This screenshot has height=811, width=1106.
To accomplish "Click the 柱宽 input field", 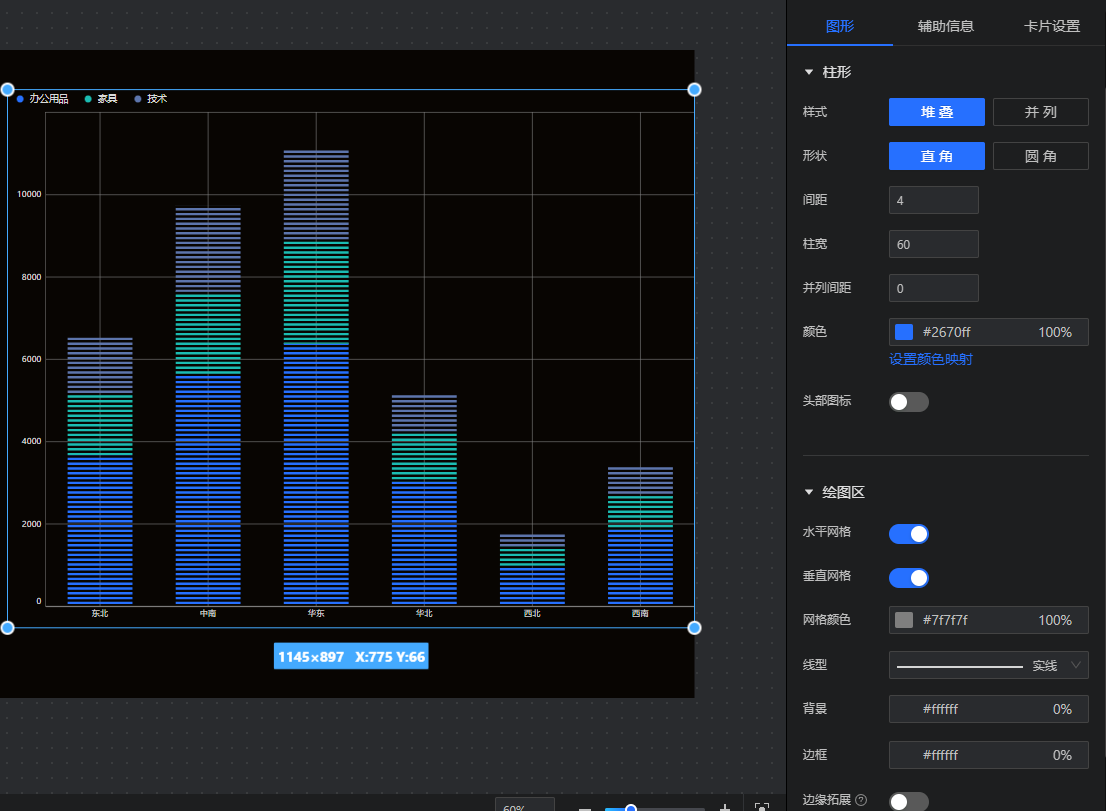I will [933, 244].
